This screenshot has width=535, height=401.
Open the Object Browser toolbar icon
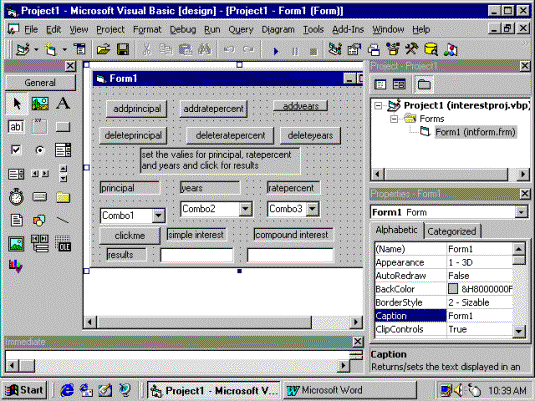point(393,50)
